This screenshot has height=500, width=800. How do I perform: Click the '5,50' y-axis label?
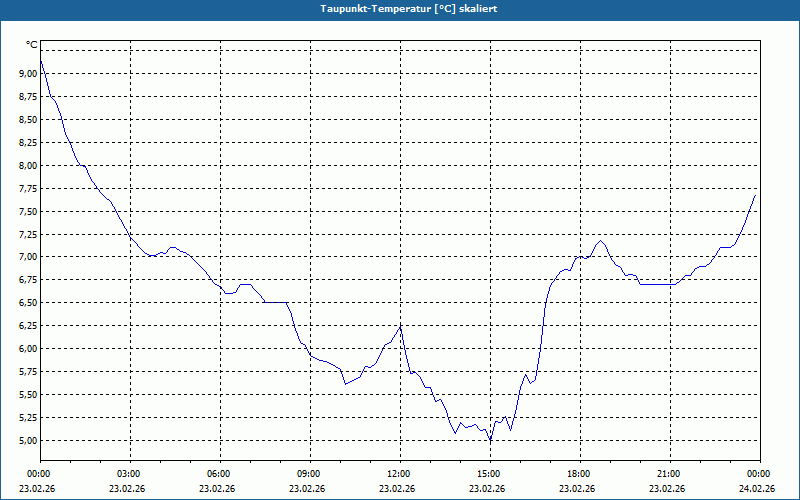(x=28, y=394)
